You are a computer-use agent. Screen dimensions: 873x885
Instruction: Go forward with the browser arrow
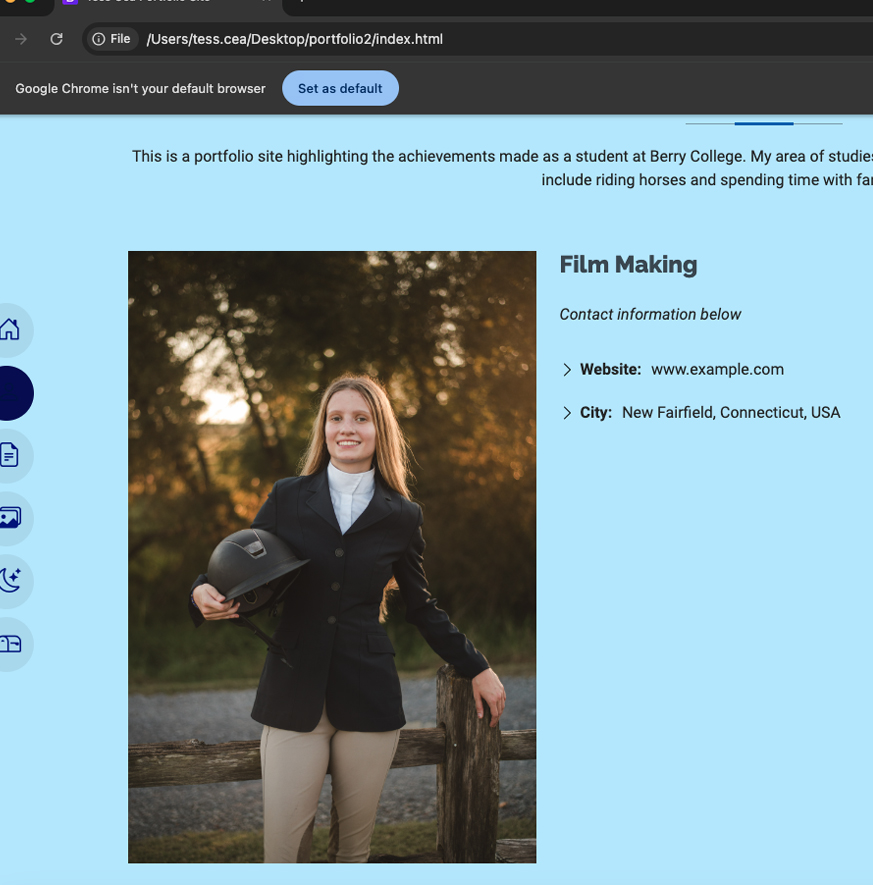[21, 39]
